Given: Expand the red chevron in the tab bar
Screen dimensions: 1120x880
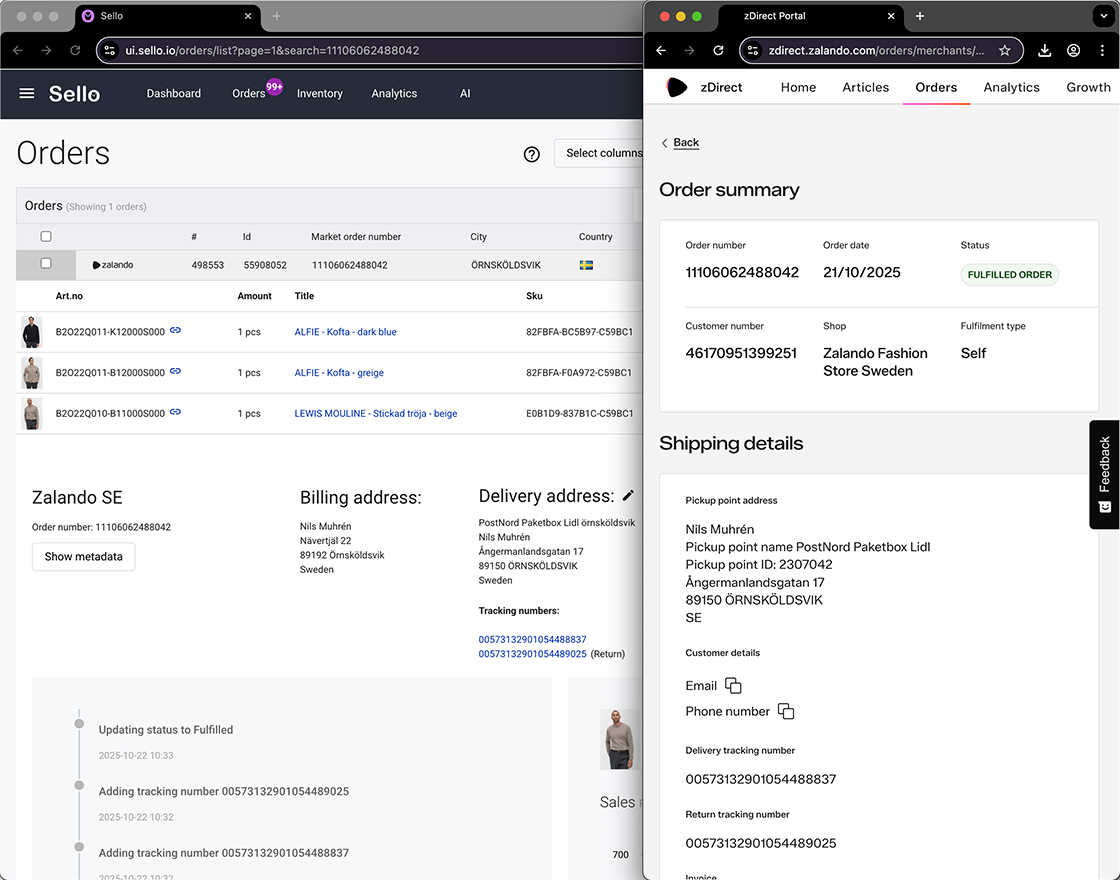Looking at the screenshot, I should (1105, 16).
